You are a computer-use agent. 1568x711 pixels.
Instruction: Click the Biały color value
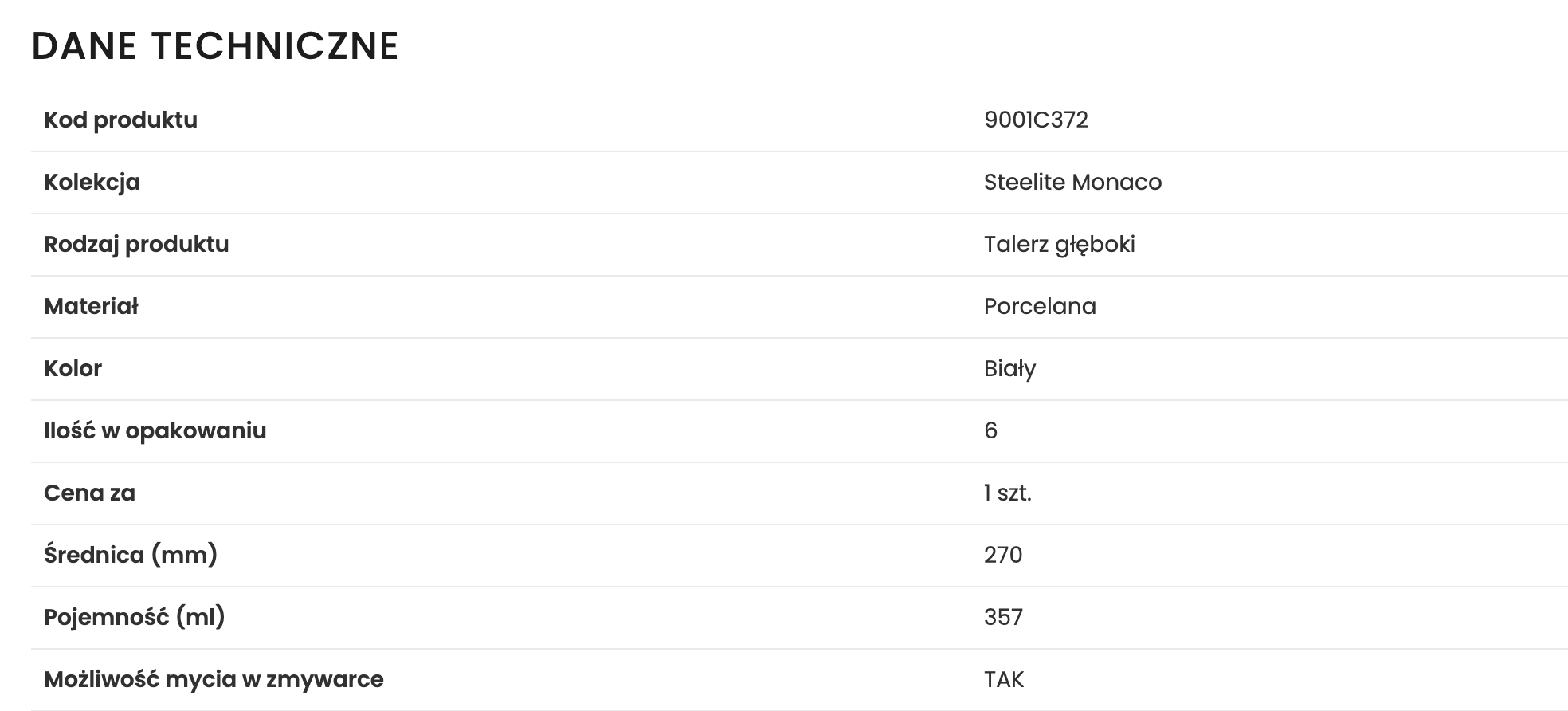[x=1009, y=369]
